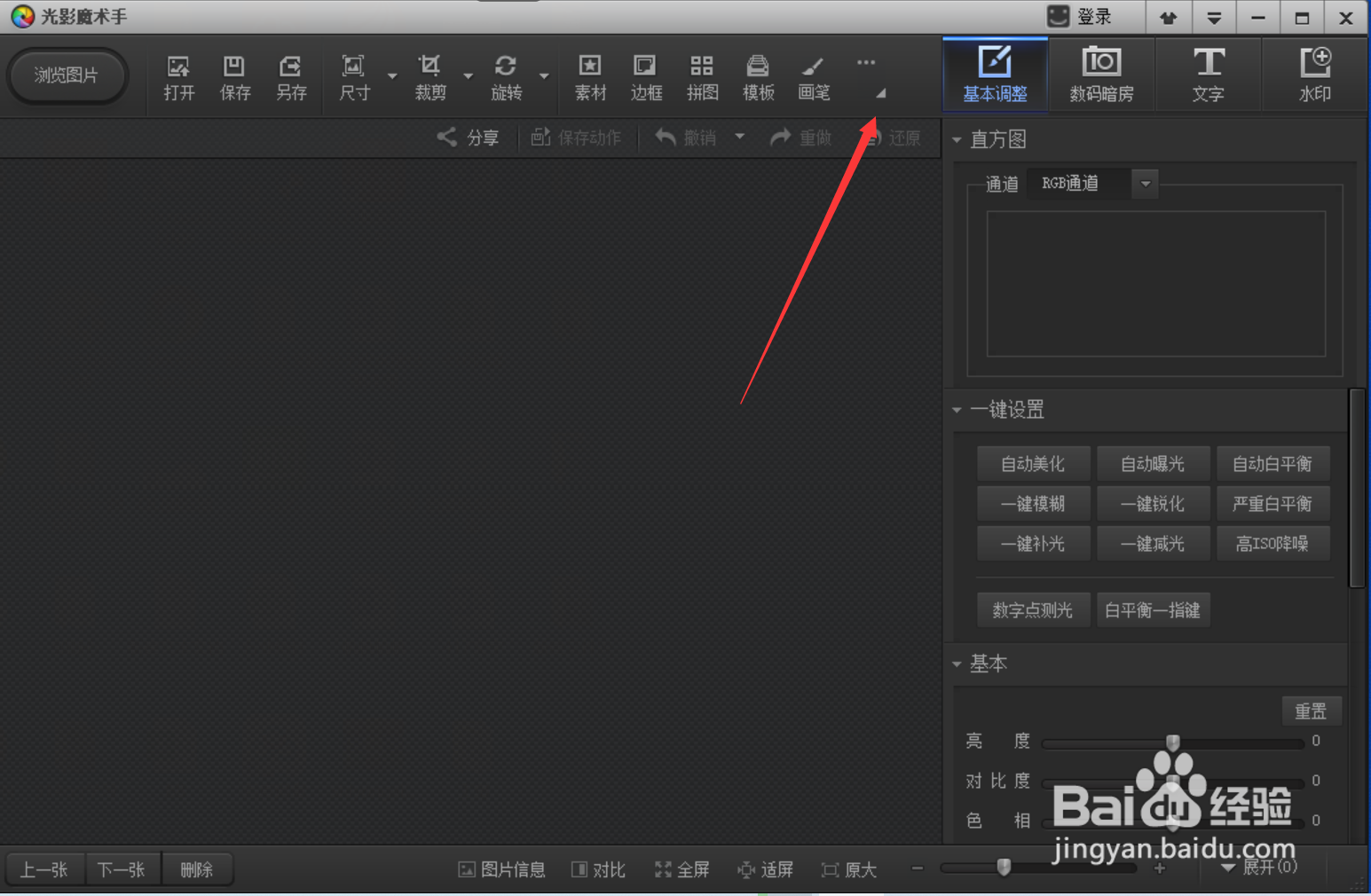Apply 严重白平衡 correction
1371x896 pixels.
[1273, 503]
